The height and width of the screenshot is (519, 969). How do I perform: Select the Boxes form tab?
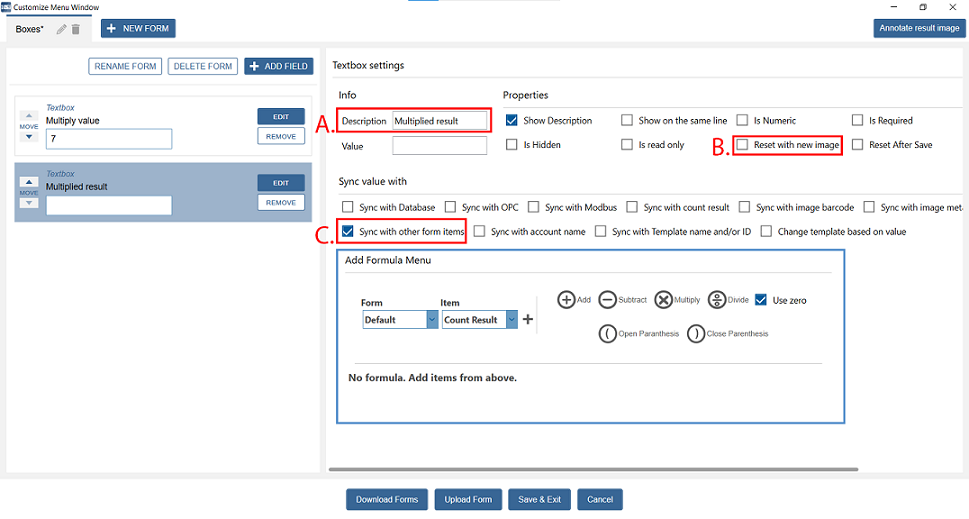30,29
